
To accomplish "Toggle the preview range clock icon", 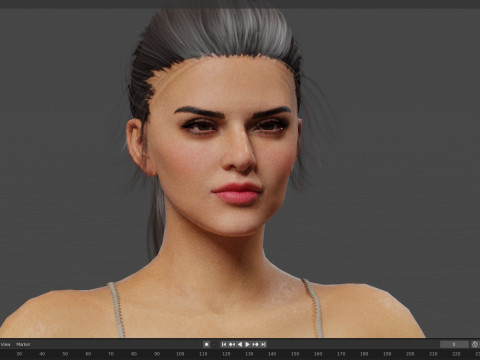I will point(475,344).
